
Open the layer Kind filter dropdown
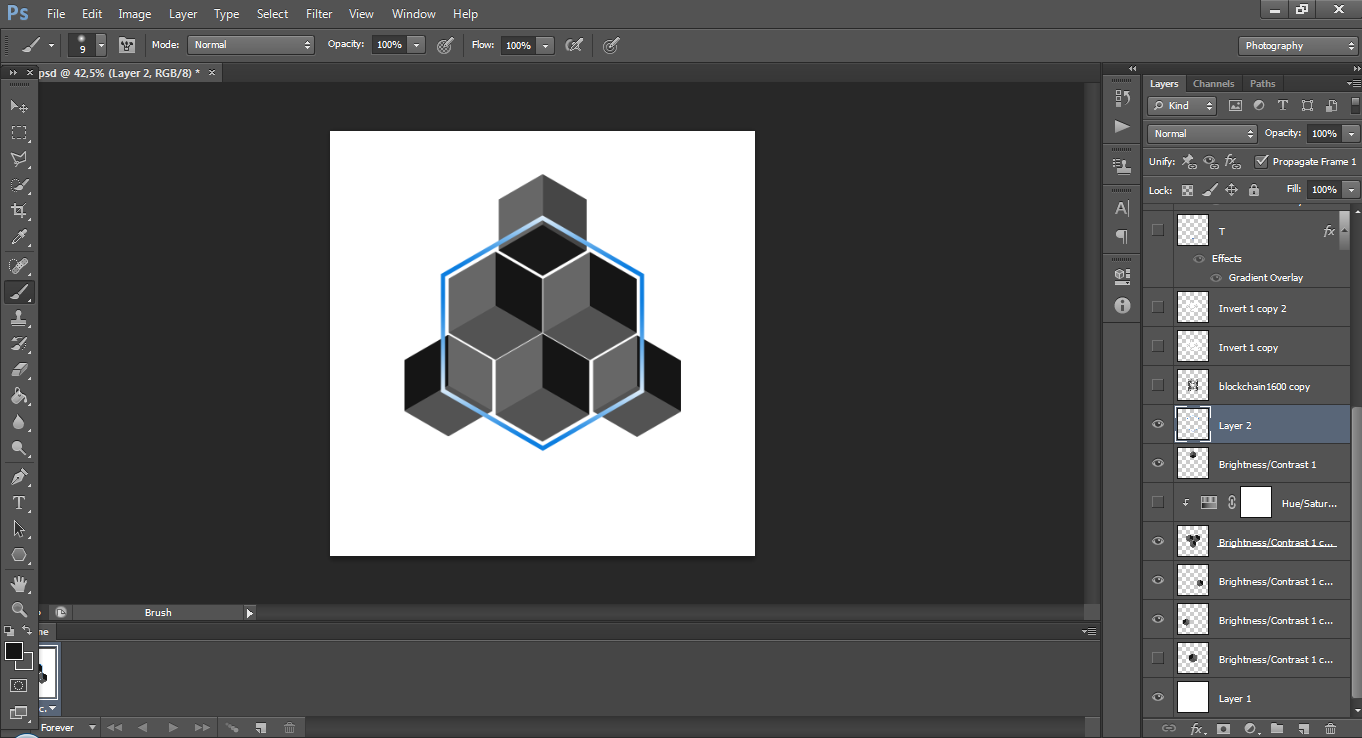[x=1182, y=106]
